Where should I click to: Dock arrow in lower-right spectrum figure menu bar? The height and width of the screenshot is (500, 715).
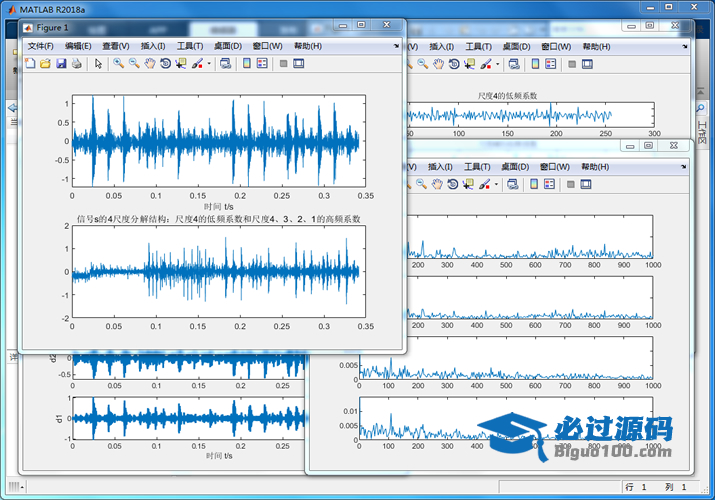tap(684, 167)
